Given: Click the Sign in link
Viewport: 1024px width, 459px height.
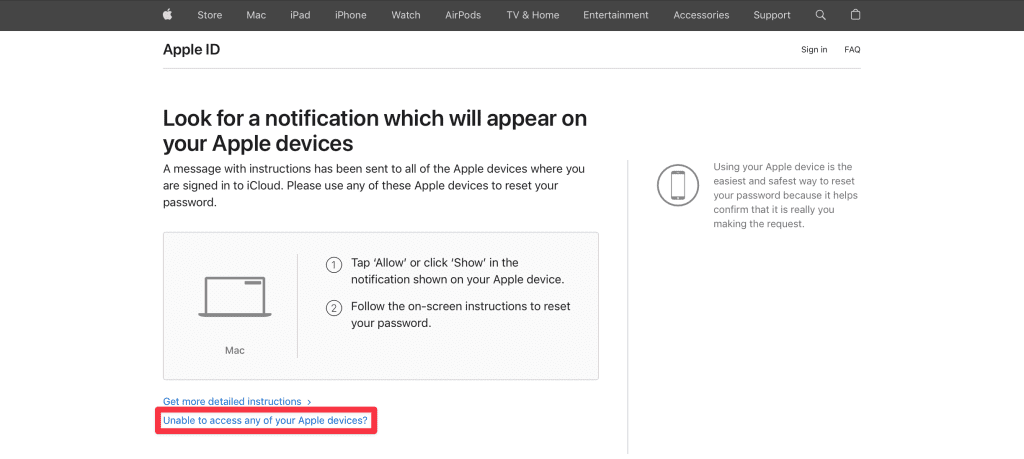Looking at the screenshot, I should 814,50.
